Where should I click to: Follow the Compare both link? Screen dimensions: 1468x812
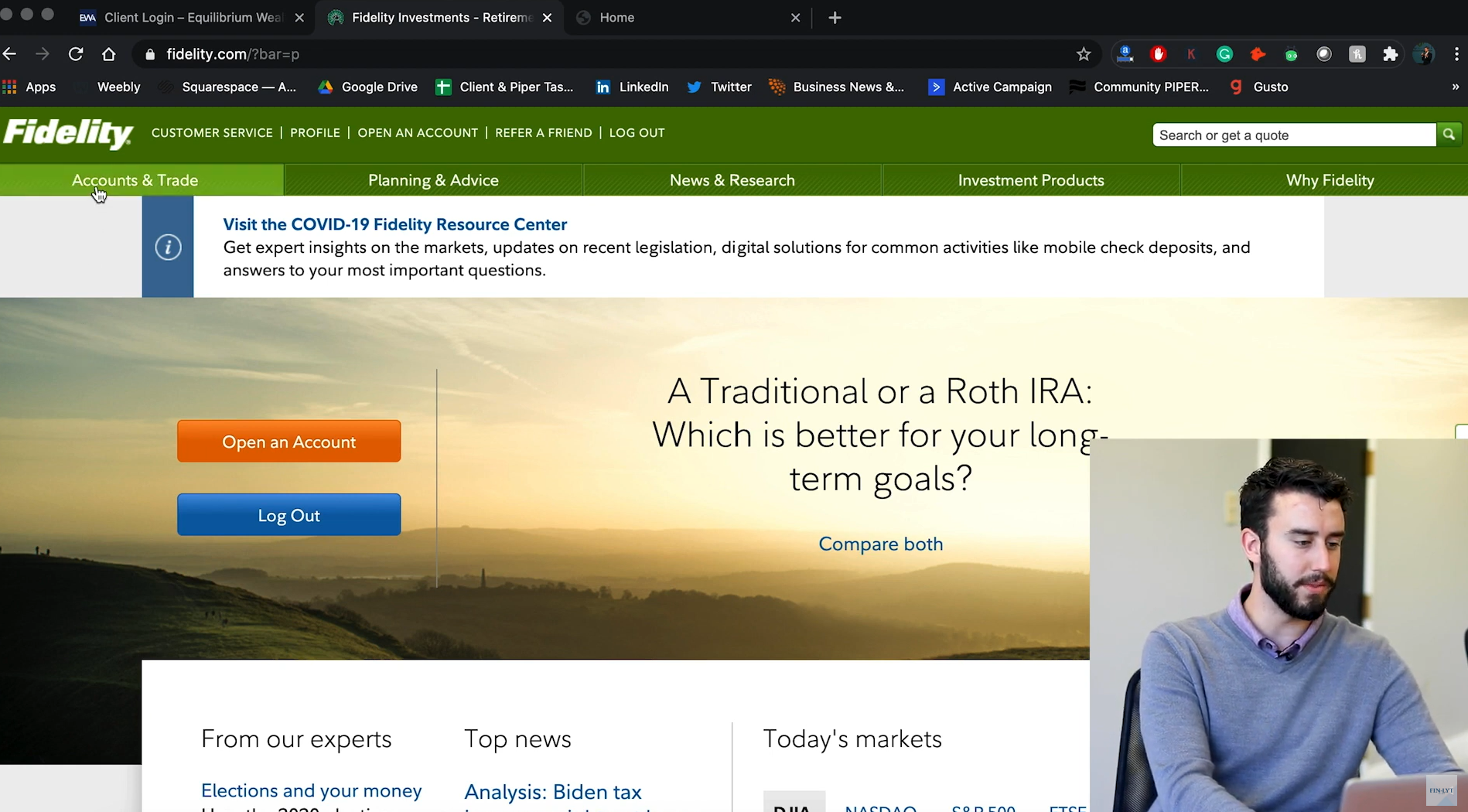point(880,544)
